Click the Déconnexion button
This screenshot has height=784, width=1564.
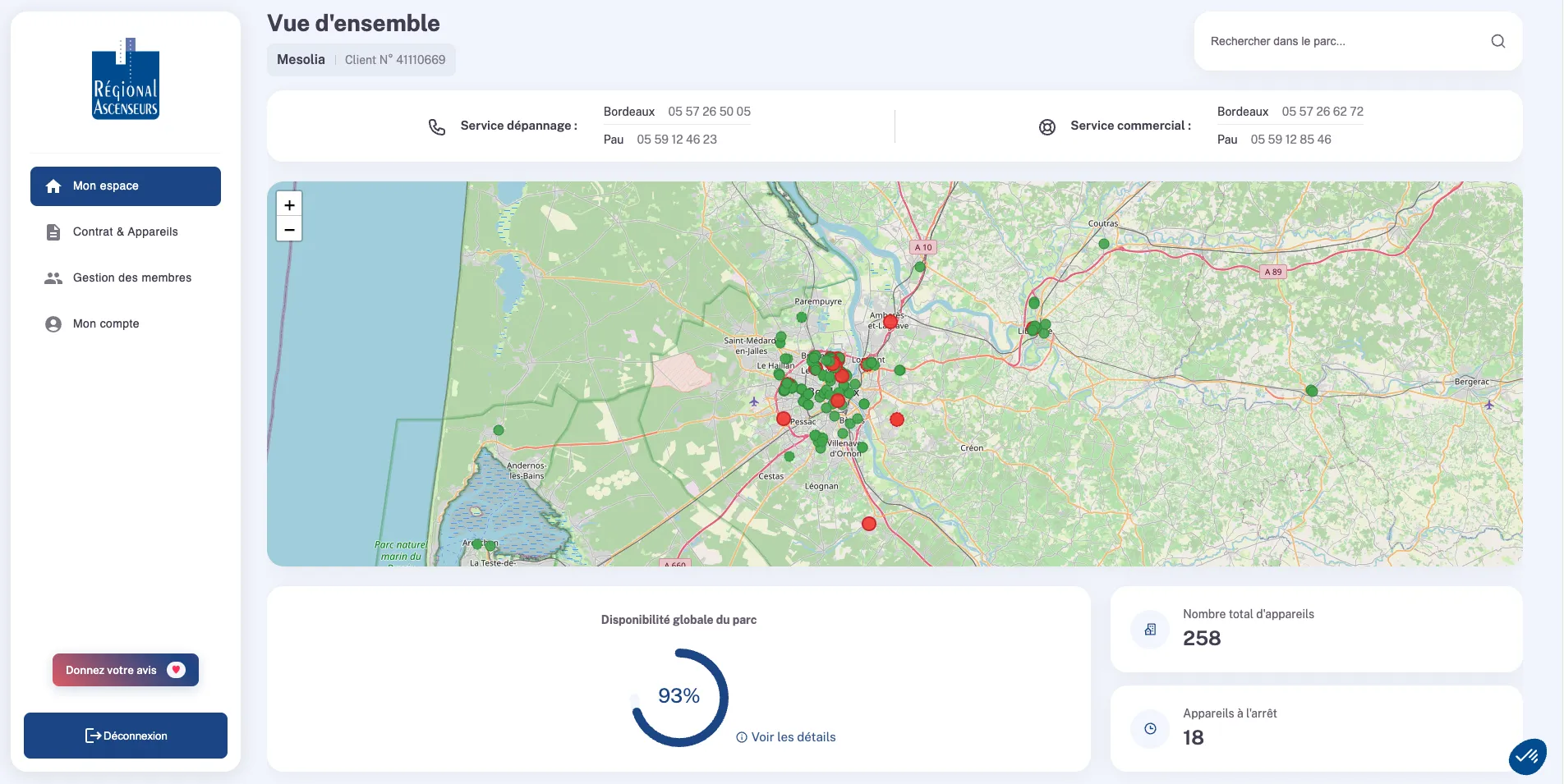125,736
